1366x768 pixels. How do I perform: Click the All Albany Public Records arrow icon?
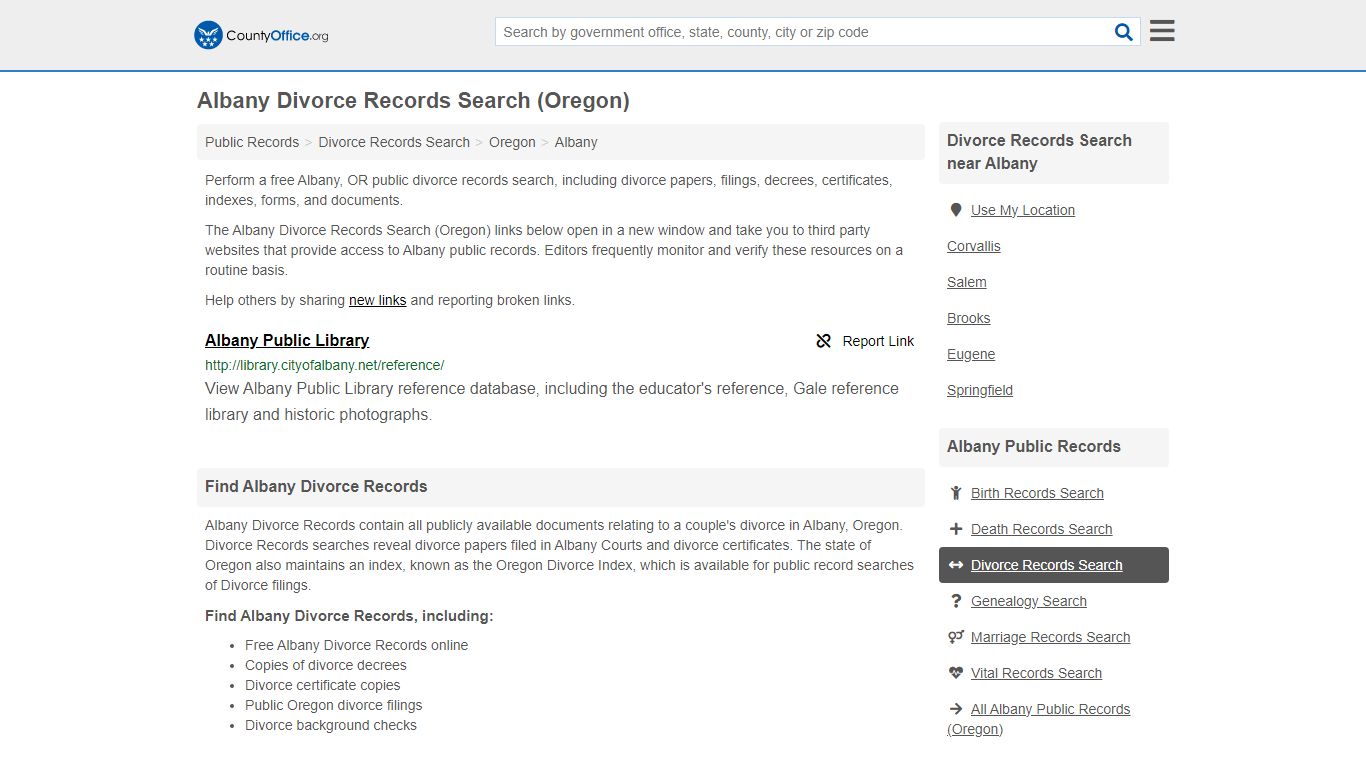tap(956, 709)
